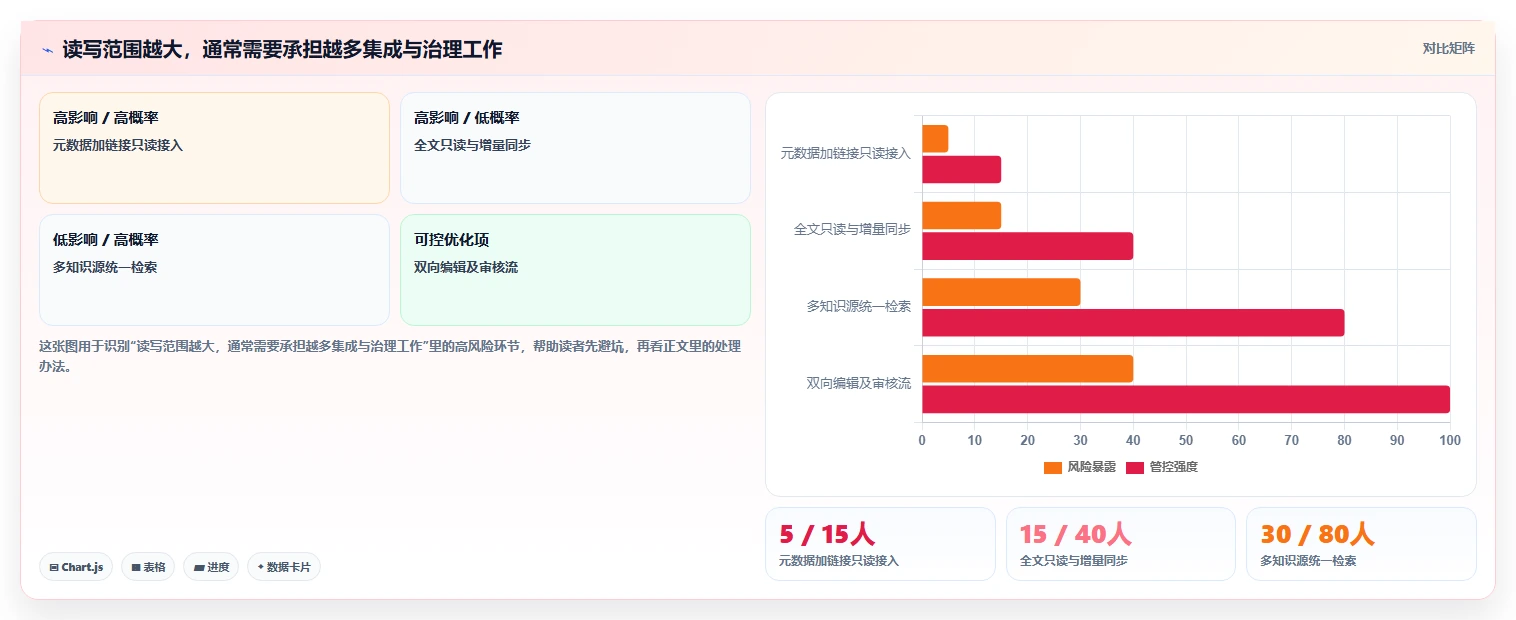Click the orange bar for 多知识源统一检索
This screenshot has width=1516, height=620.
1001,292
